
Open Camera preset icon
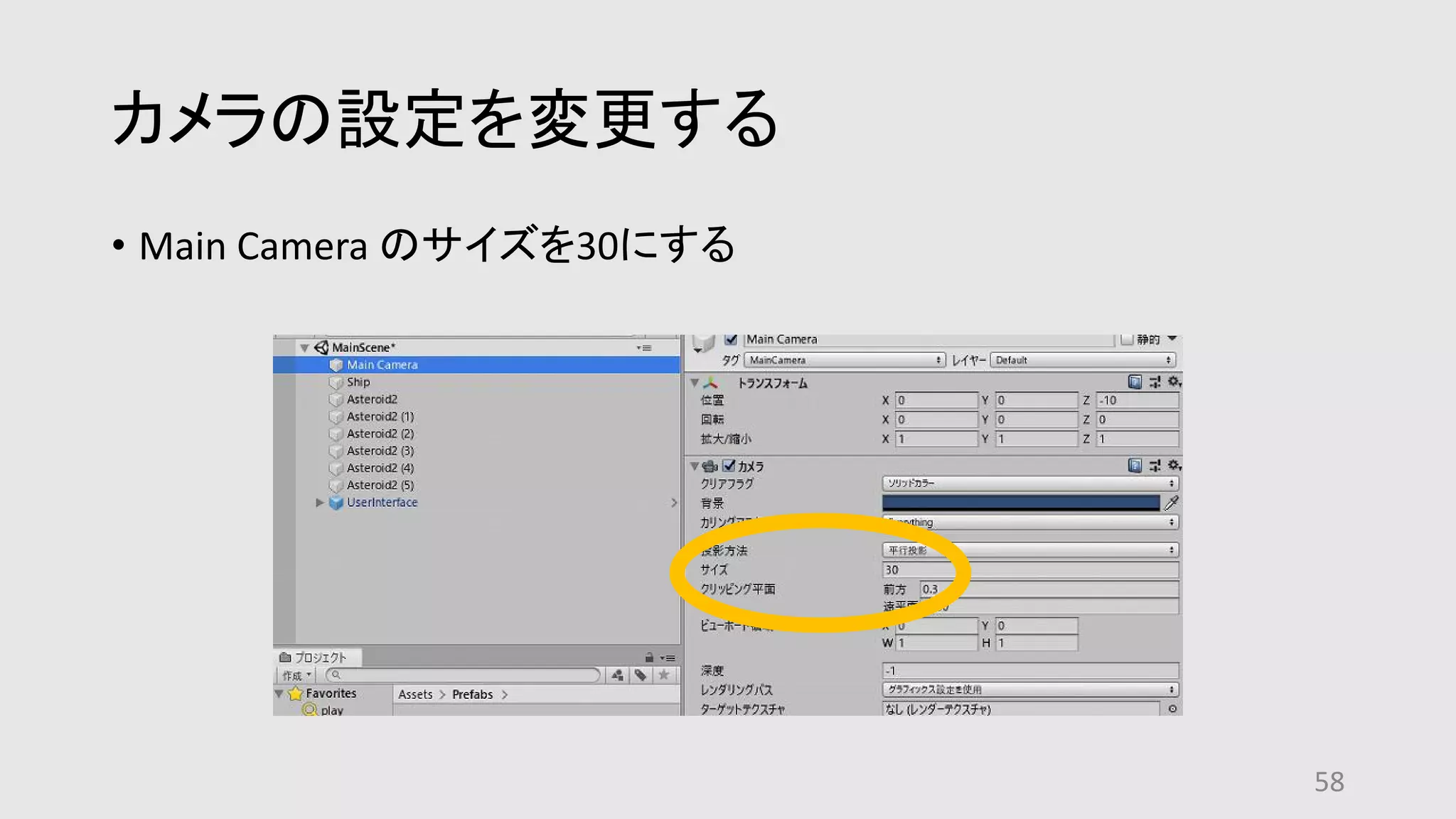[x=1155, y=466]
